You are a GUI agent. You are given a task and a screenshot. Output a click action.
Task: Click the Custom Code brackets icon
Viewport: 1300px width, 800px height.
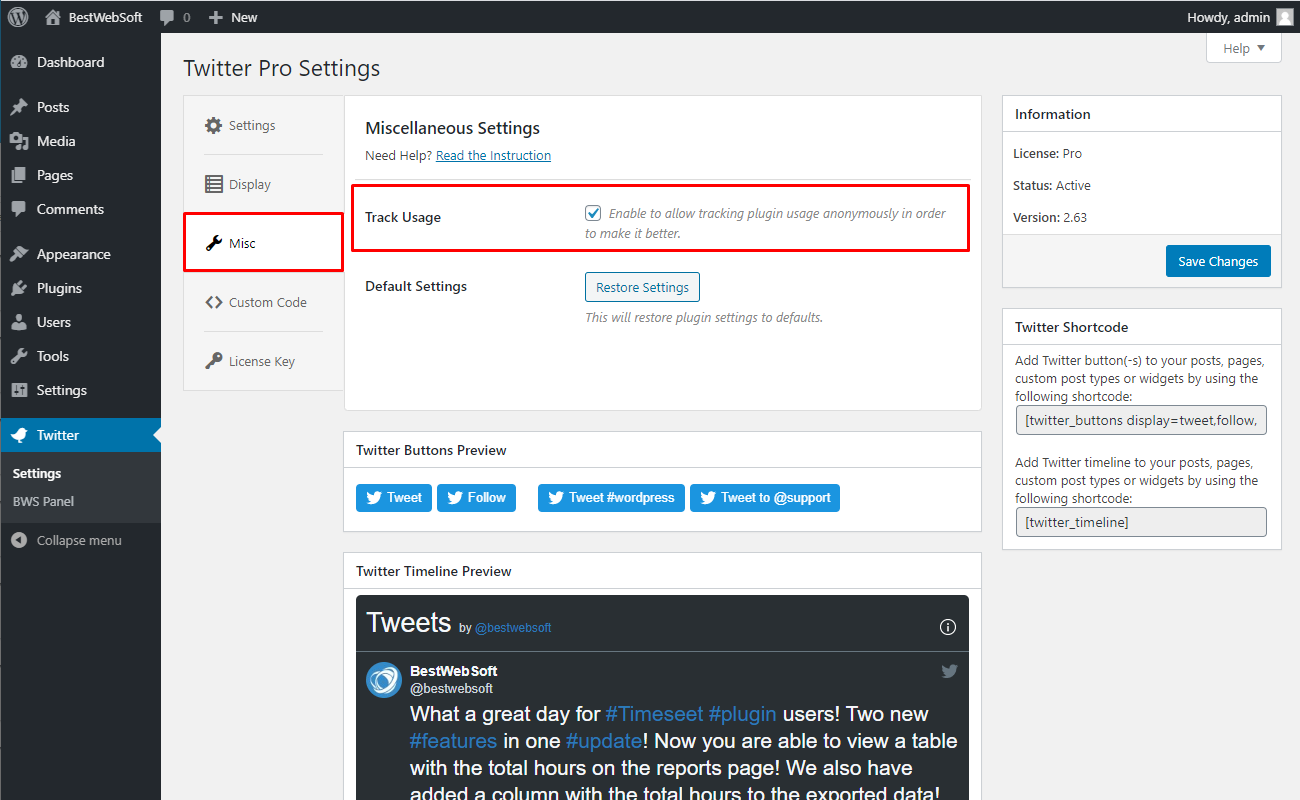click(x=213, y=302)
